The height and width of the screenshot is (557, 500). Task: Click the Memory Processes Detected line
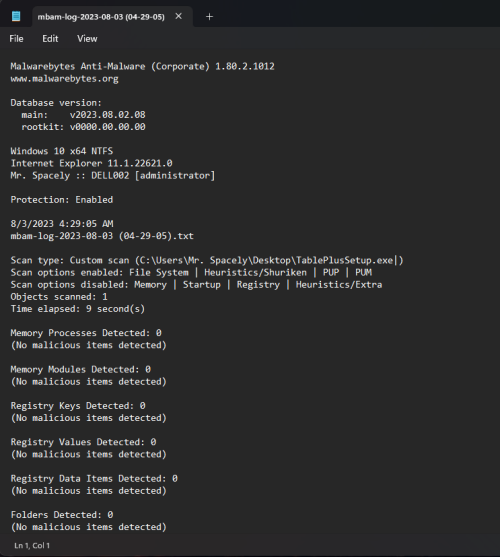point(86,333)
